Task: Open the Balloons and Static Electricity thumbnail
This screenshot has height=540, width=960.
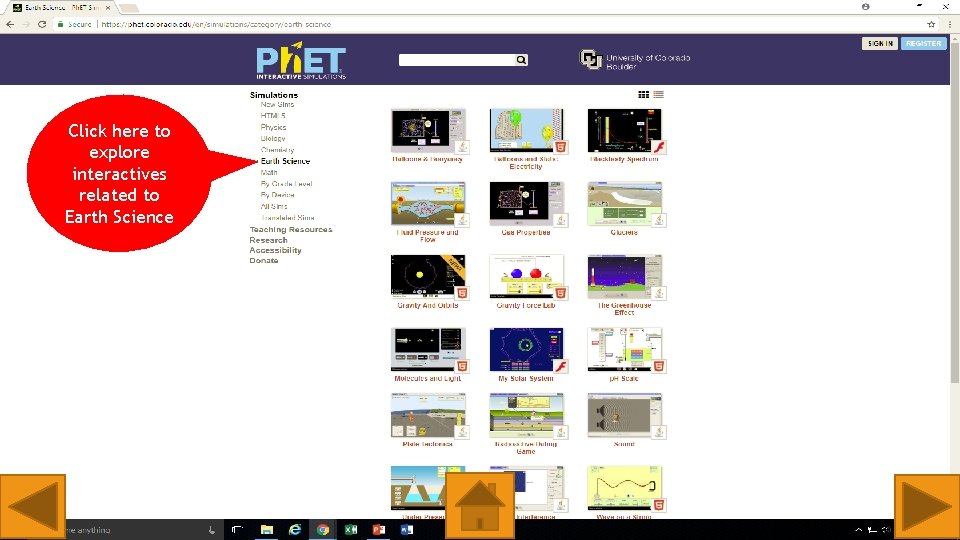Action: click(526, 131)
